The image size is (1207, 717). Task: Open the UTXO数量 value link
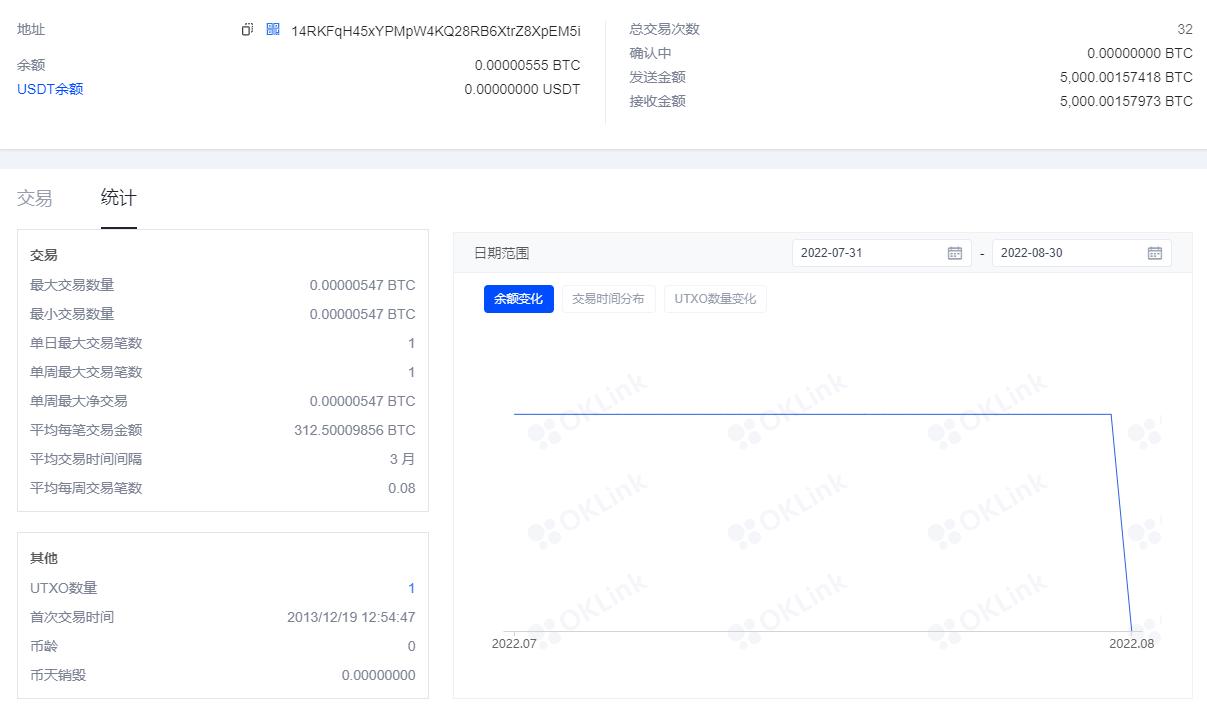(x=412, y=588)
